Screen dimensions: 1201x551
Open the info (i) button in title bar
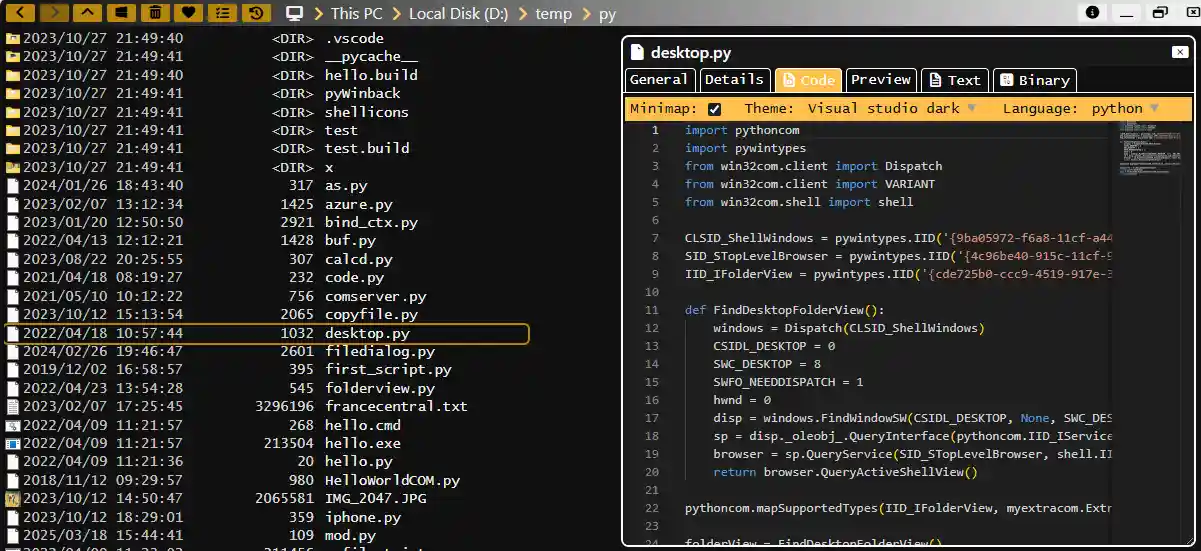tap(1092, 12)
